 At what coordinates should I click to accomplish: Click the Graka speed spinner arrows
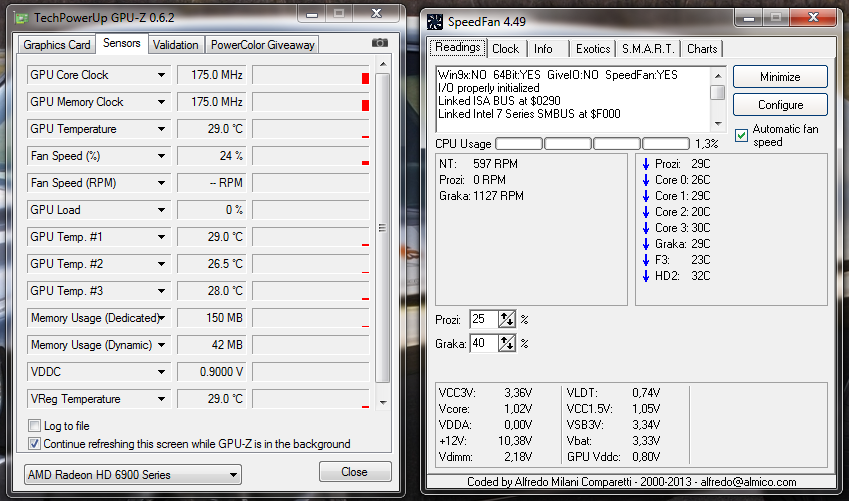click(x=507, y=343)
